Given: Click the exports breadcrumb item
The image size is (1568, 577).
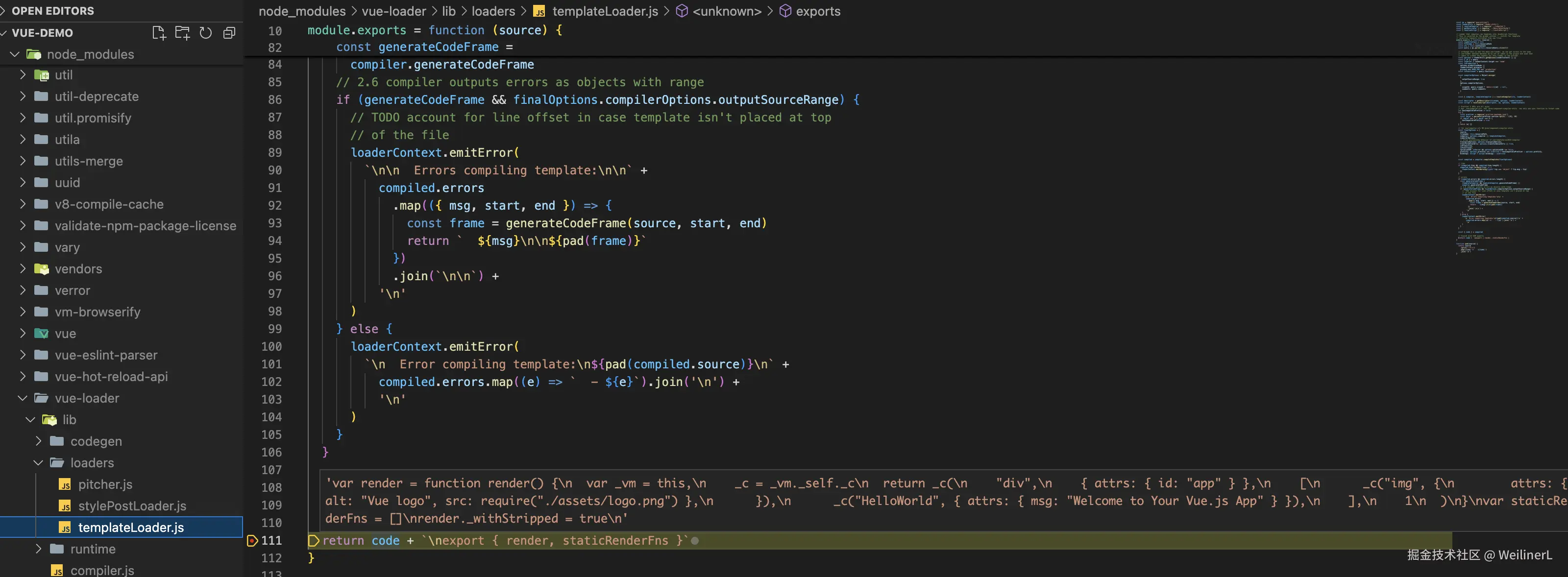Looking at the screenshot, I should (x=817, y=11).
